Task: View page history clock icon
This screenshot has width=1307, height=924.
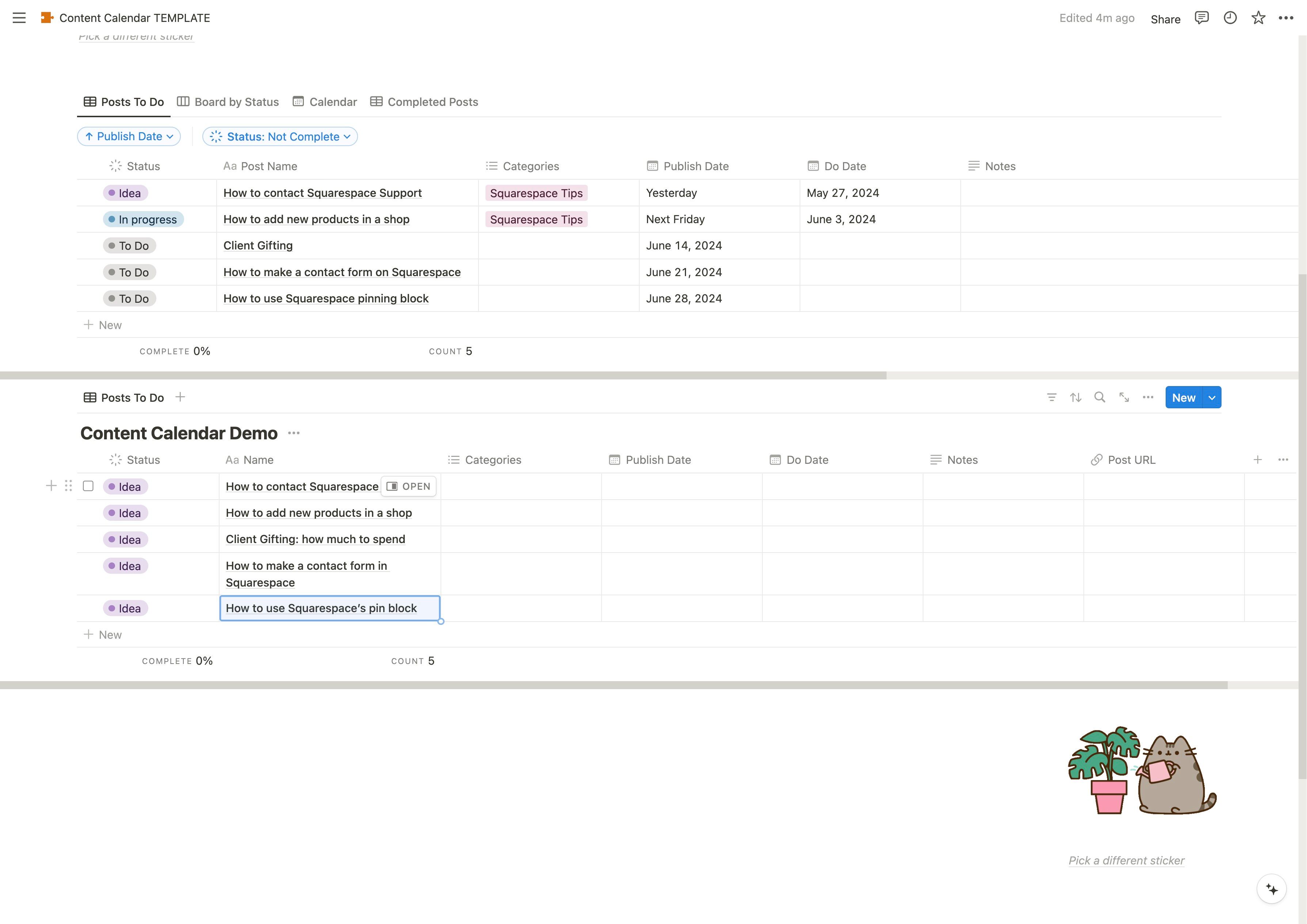Action: point(1230,18)
